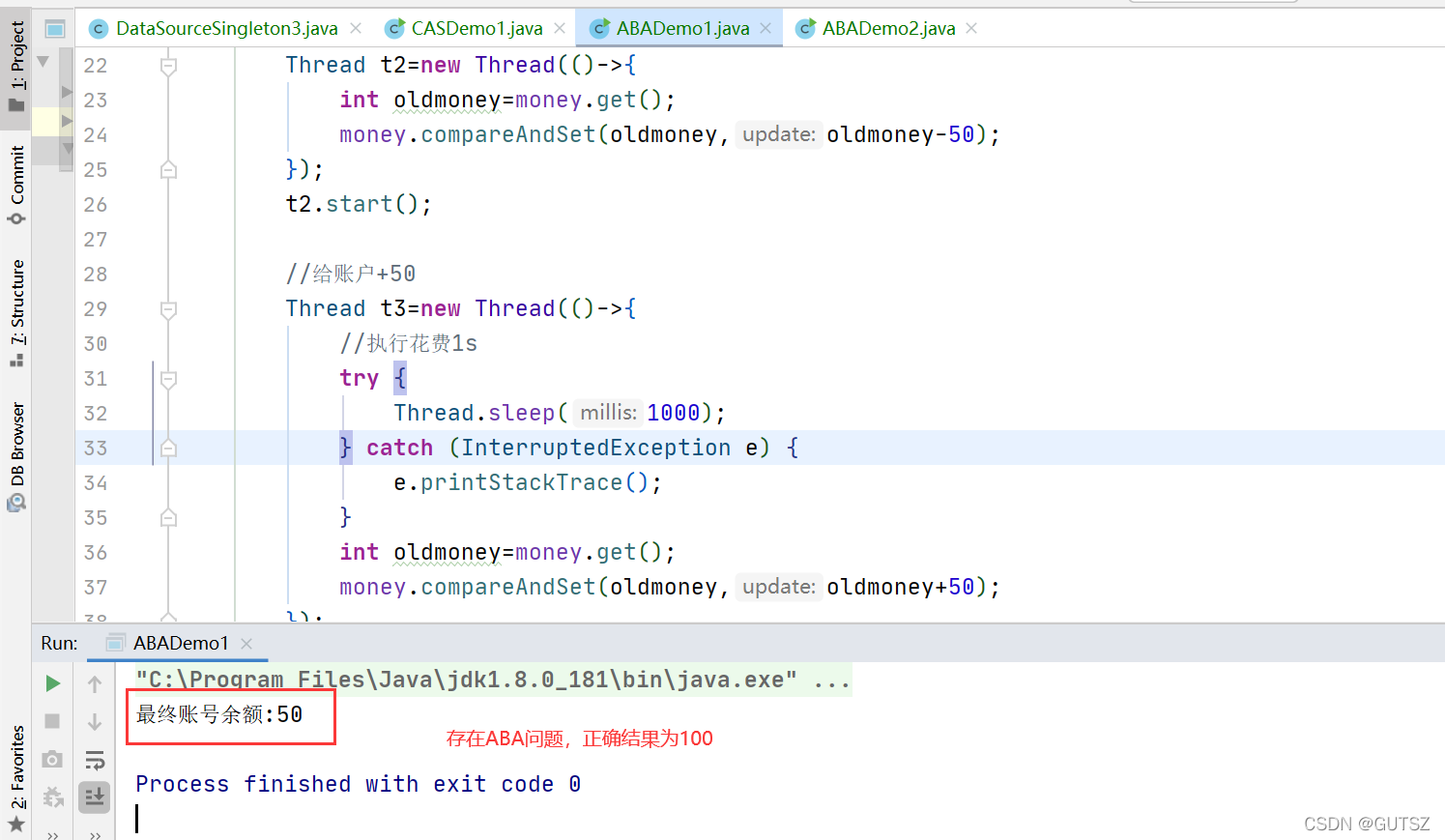Click the Up the Stack Trace arrow
Screen dimensions: 1445x840
pyautogui.click(x=95, y=683)
